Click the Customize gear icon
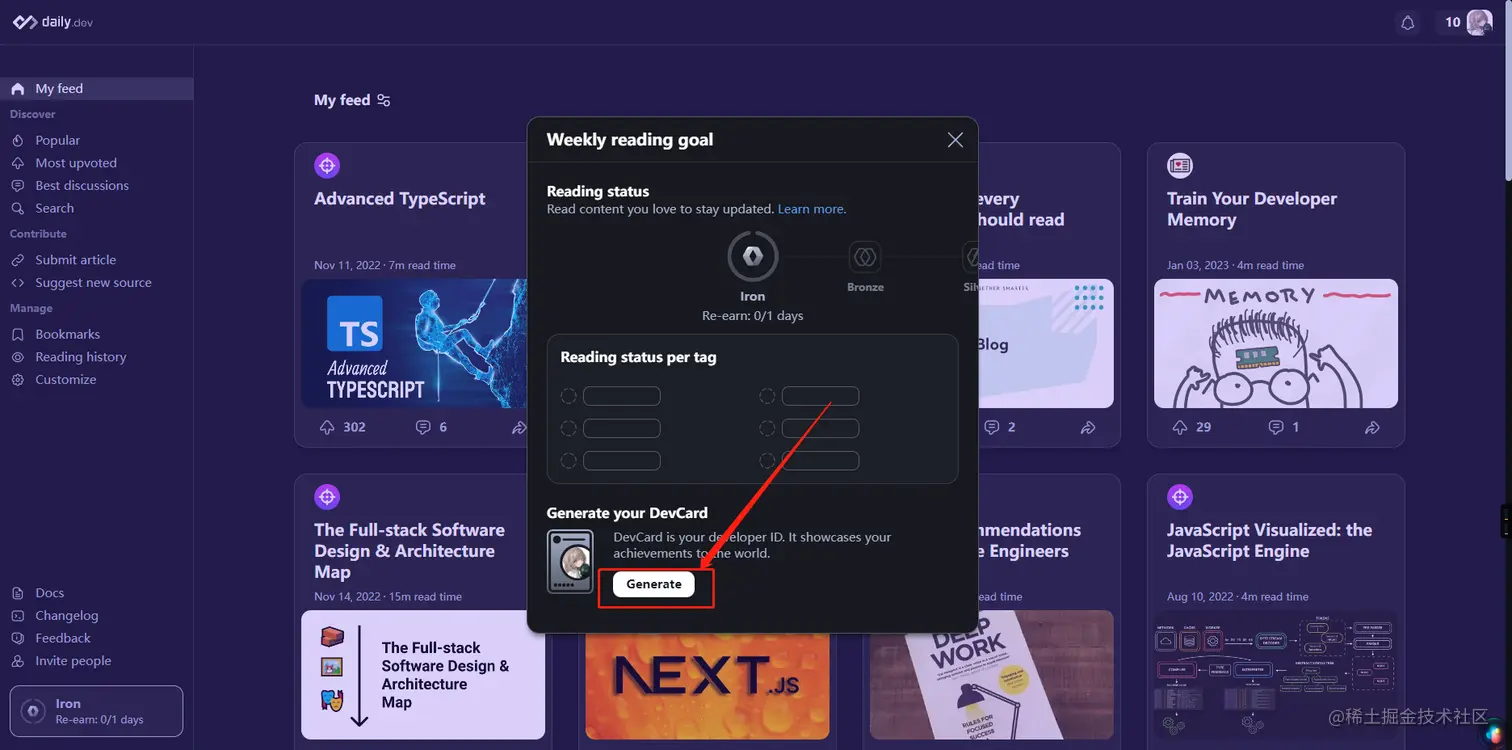The width and height of the screenshot is (1512, 750). click(x=17, y=380)
